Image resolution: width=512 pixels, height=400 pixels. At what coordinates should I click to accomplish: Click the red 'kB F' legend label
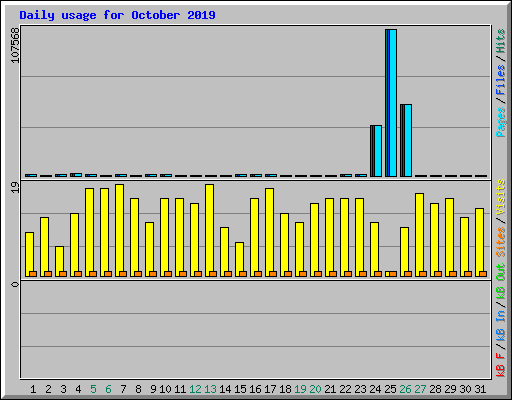click(501, 365)
